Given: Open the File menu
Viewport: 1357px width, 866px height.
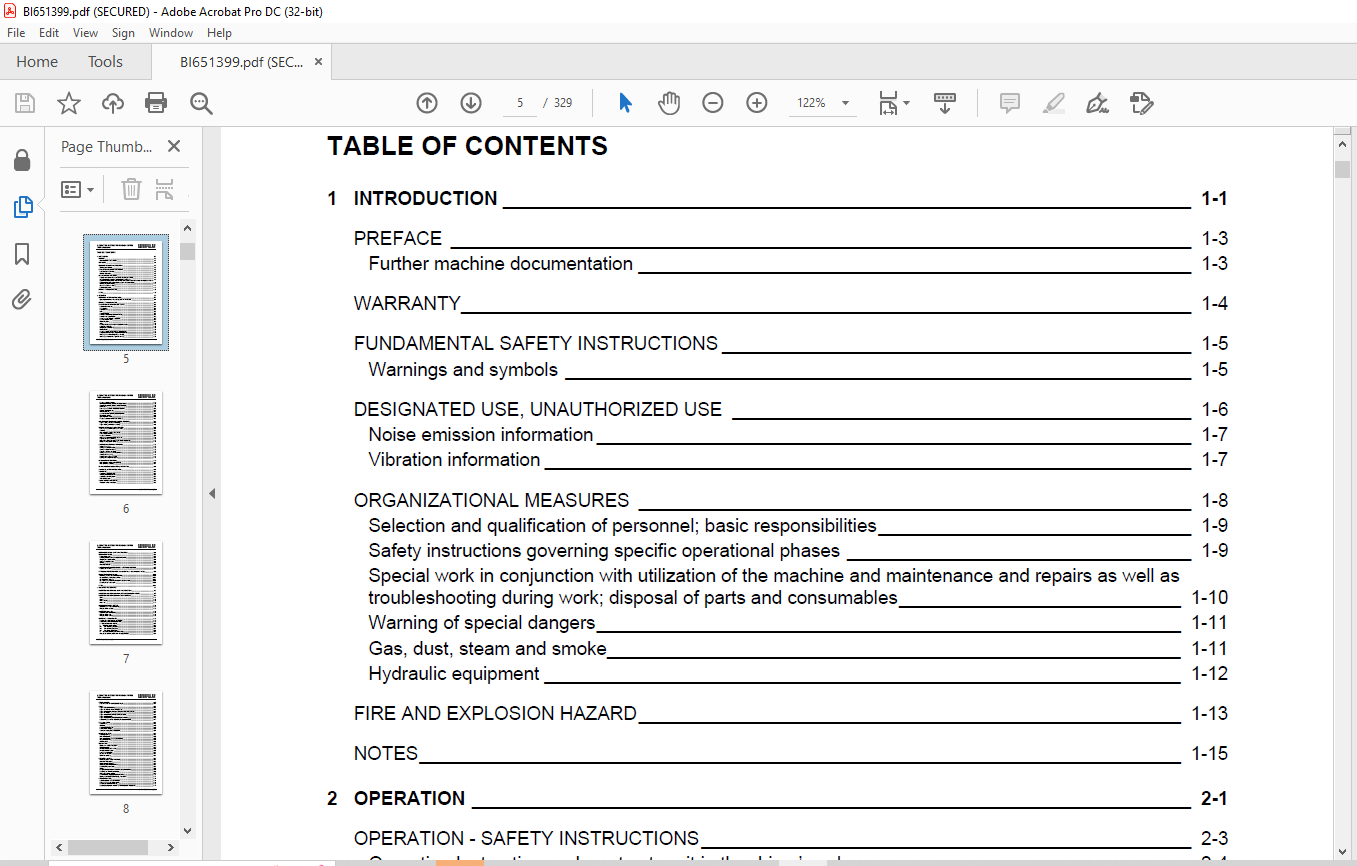Looking at the screenshot, I should 16,33.
